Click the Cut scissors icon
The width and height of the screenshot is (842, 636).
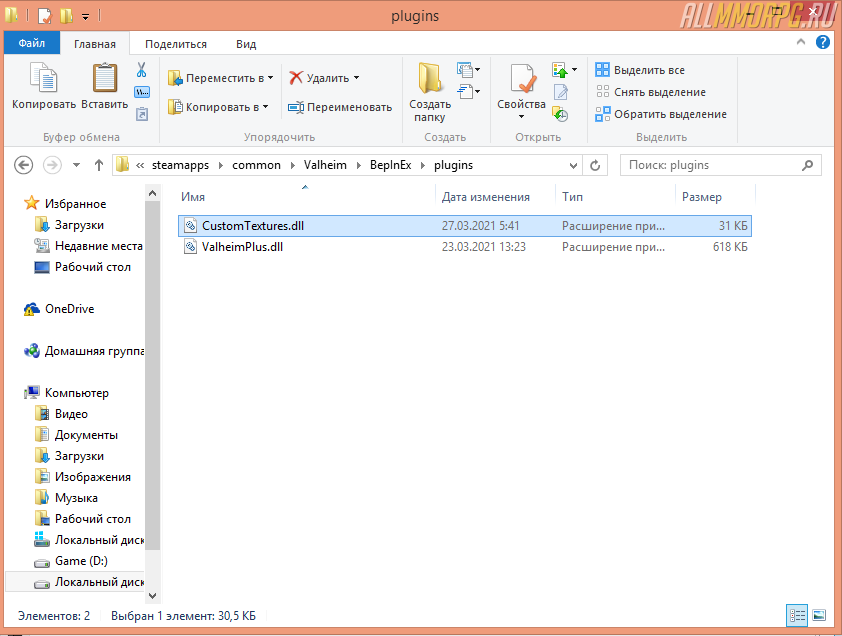point(141,70)
